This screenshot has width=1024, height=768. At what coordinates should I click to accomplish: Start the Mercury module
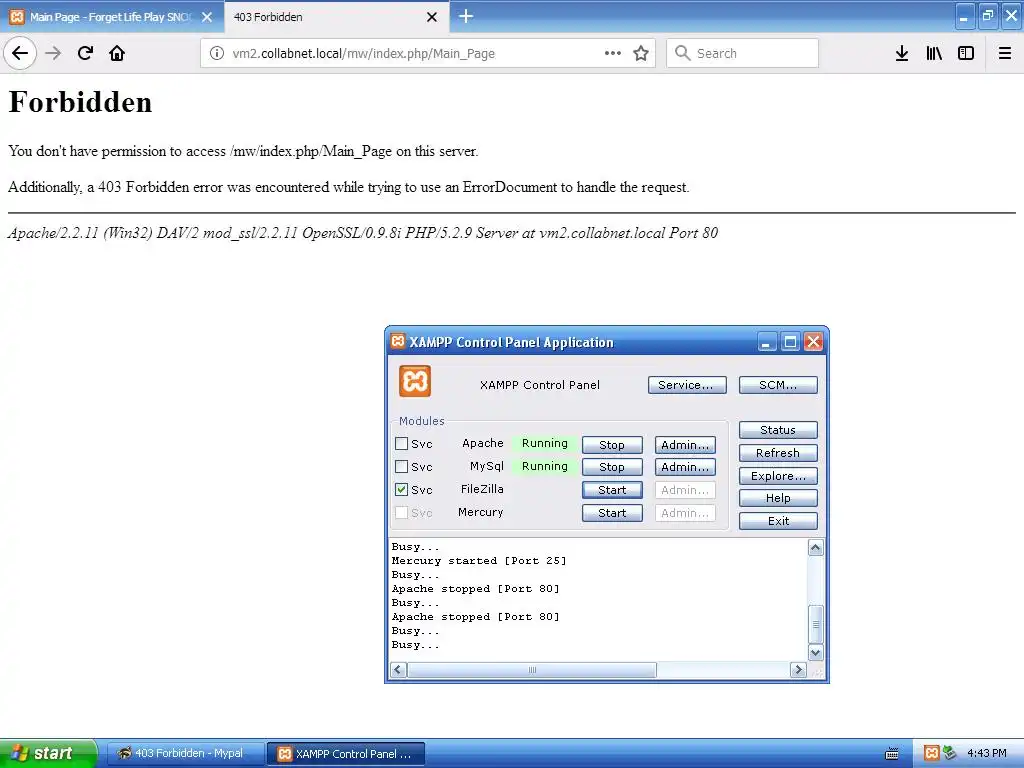[x=612, y=513]
